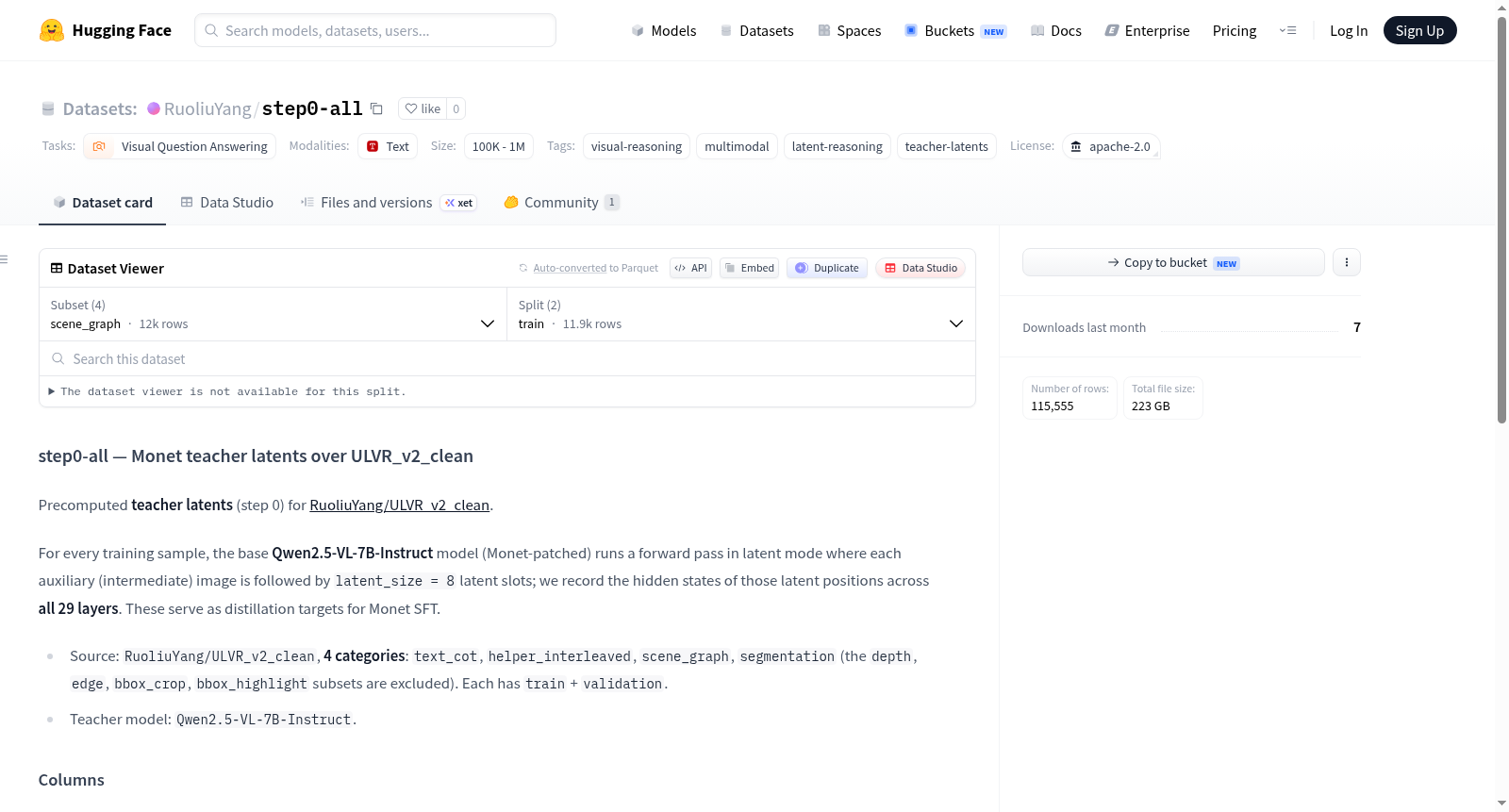
Task: Open the Community tab
Action: tap(561, 202)
